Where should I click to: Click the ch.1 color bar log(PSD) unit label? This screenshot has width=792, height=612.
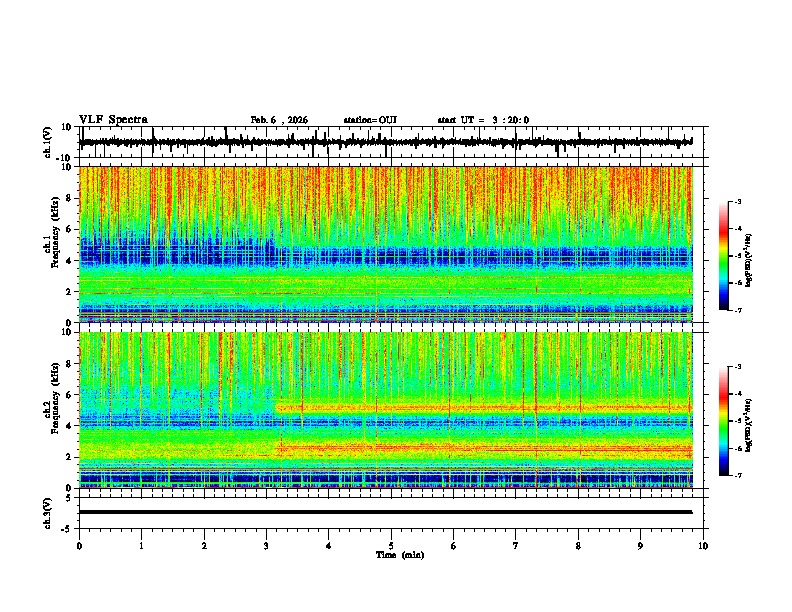[x=749, y=260]
